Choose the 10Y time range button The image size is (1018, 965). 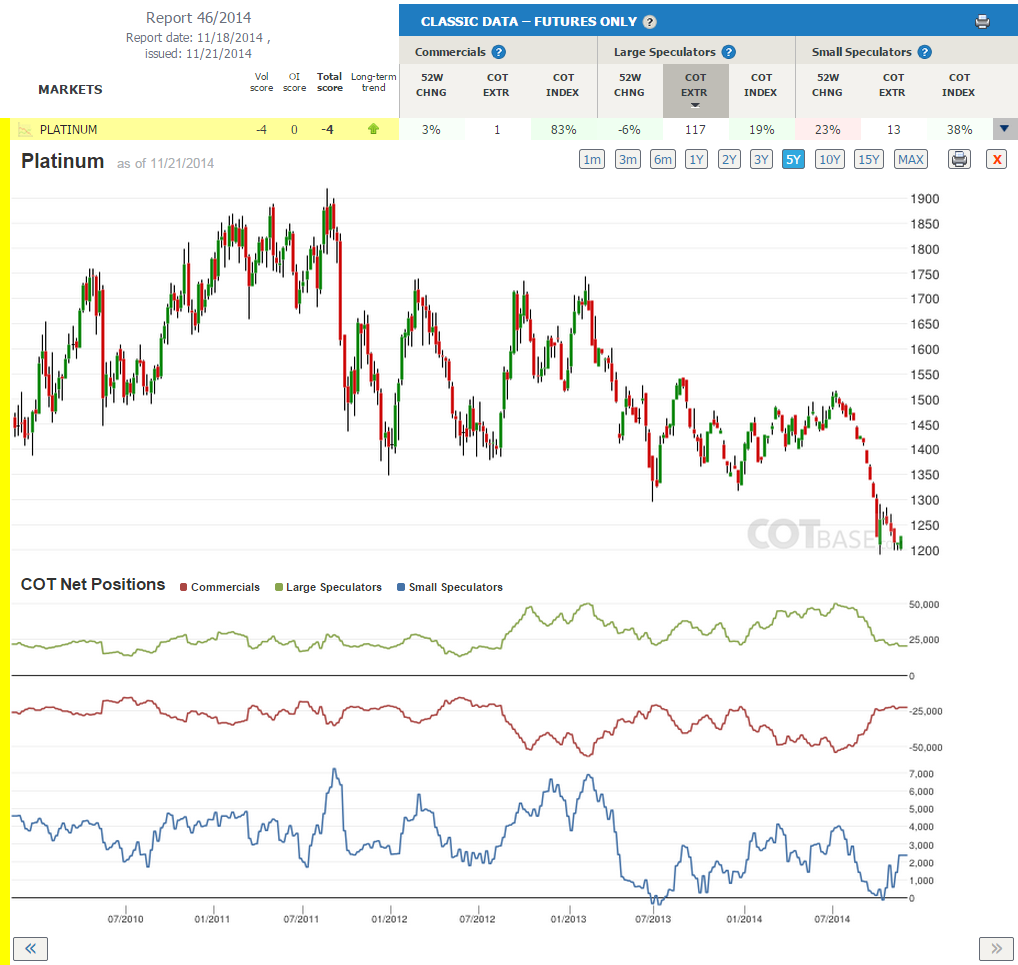click(830, 159)
